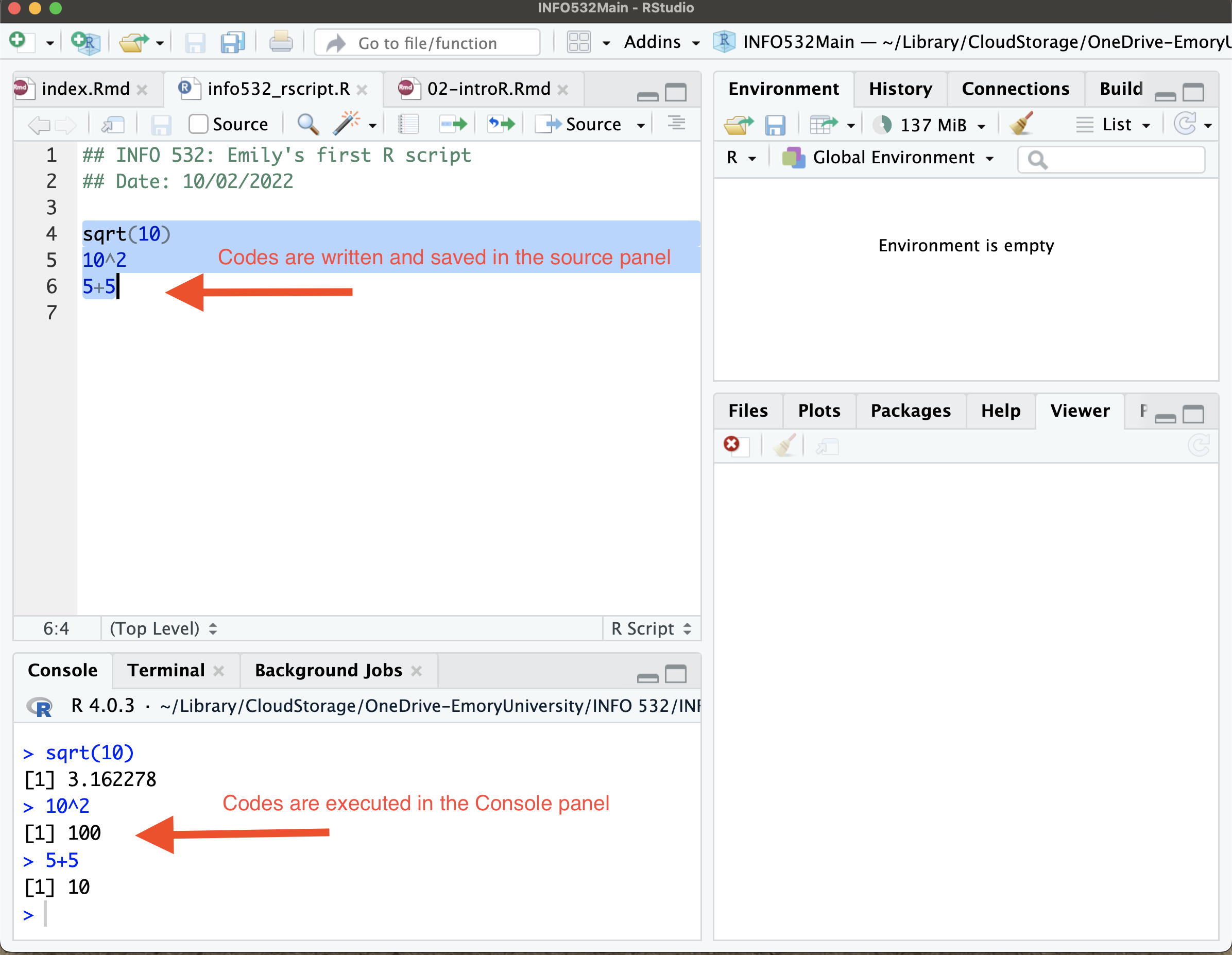The image size is (1232, 955).
Task: Run the current line or selection
Action: point(454,124)
